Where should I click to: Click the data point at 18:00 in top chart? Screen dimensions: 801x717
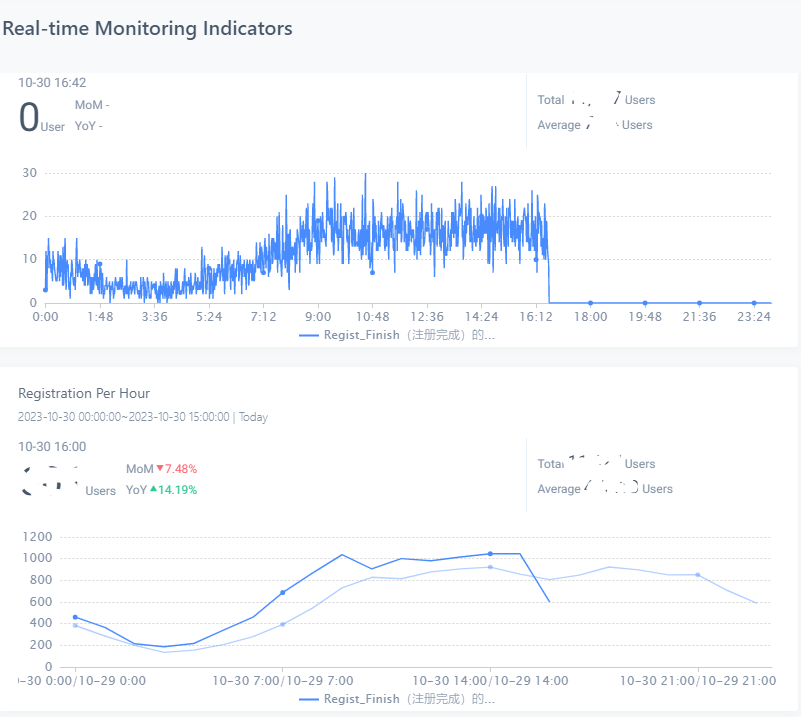pos(590,302)
